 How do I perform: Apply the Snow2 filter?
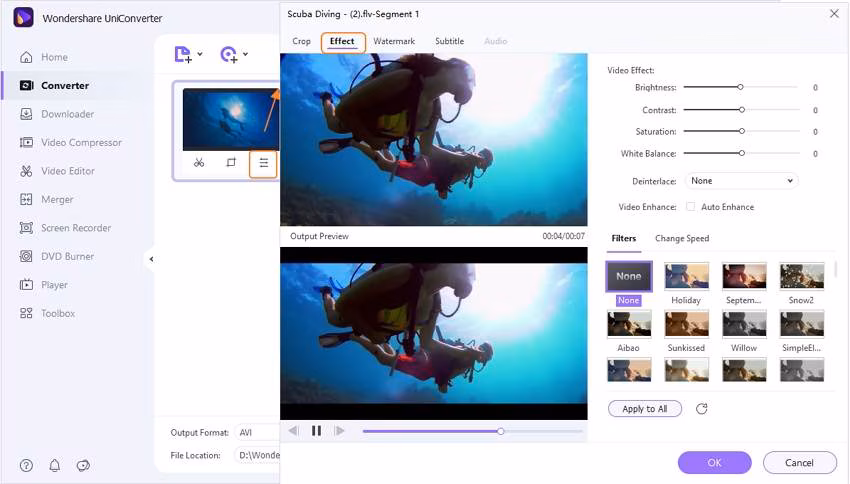(802, 276)
